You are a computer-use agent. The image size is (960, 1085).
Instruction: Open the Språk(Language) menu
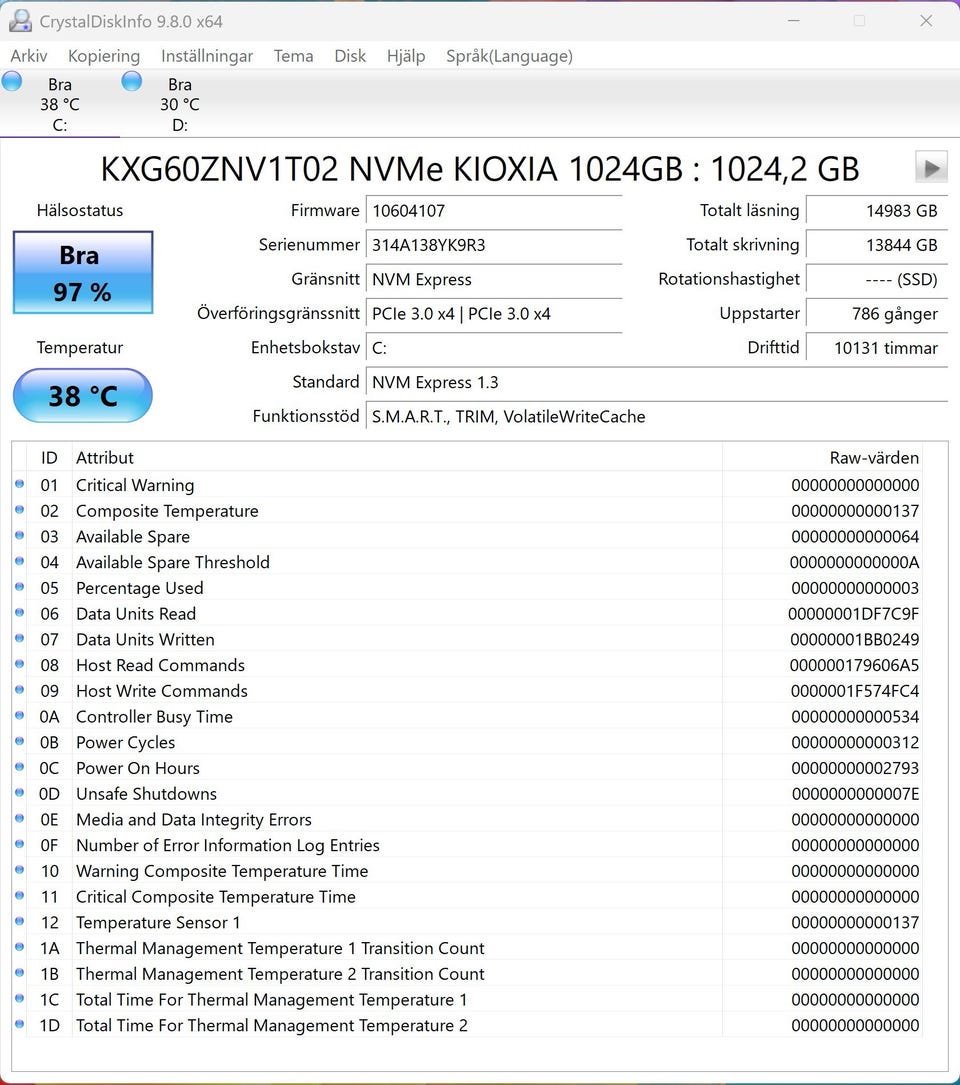[x=509, y=56]
